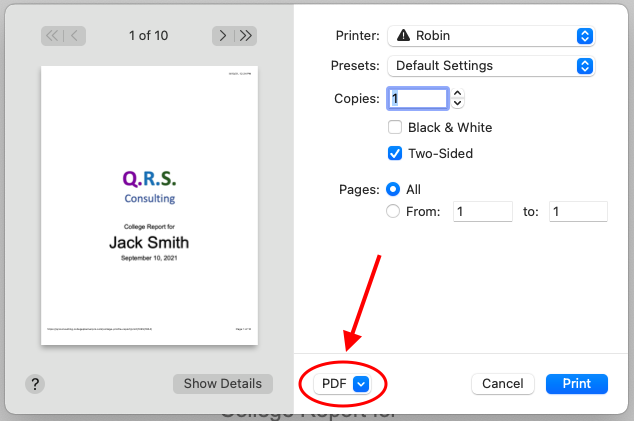Open the PDF dropdown menu

click(x=342, y=384)
